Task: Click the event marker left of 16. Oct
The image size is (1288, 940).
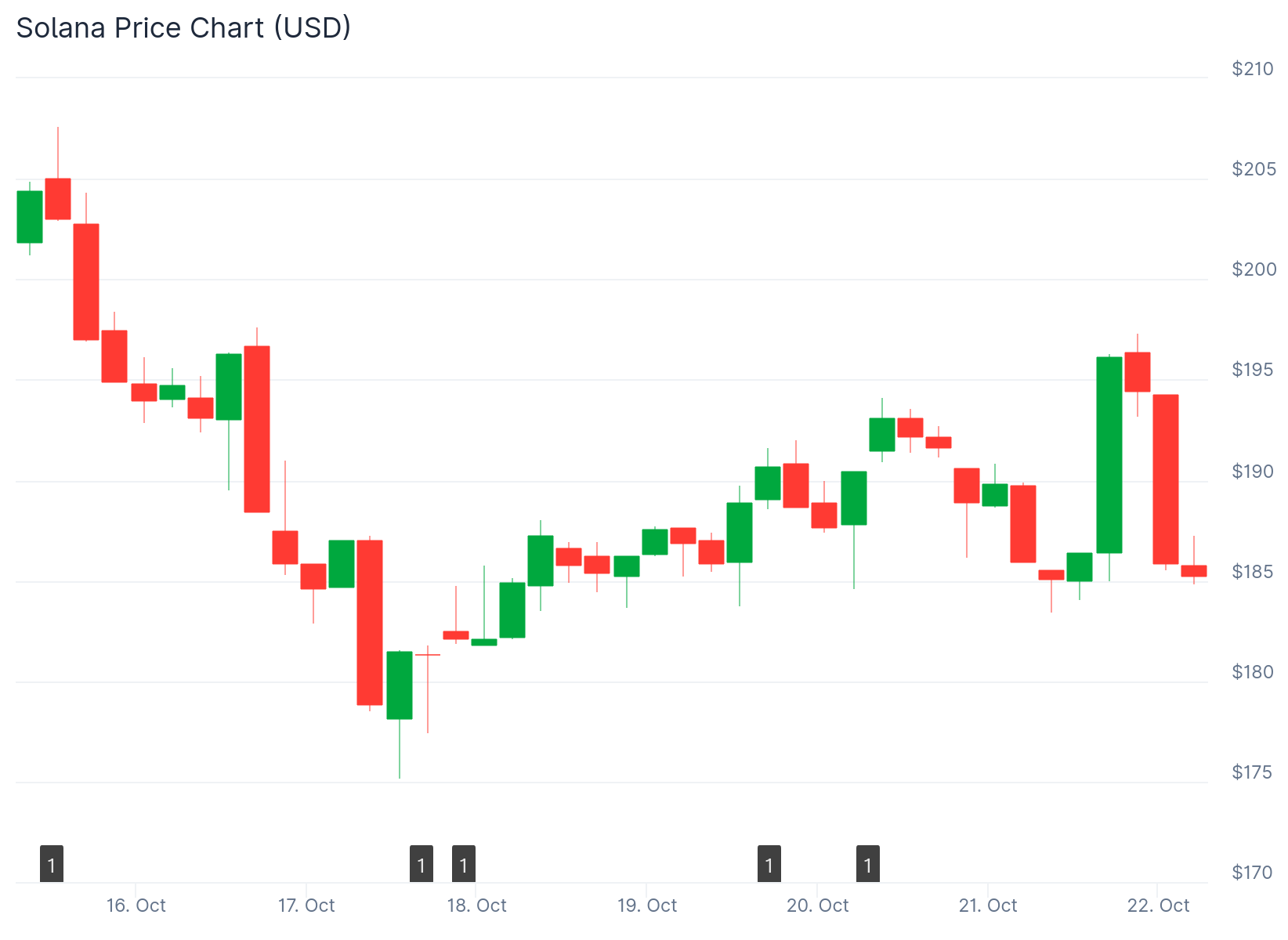Action: click(x=52, y=864)
